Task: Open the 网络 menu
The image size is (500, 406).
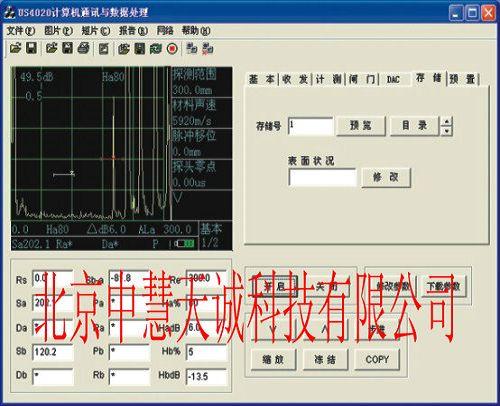Action: [165, 31]
